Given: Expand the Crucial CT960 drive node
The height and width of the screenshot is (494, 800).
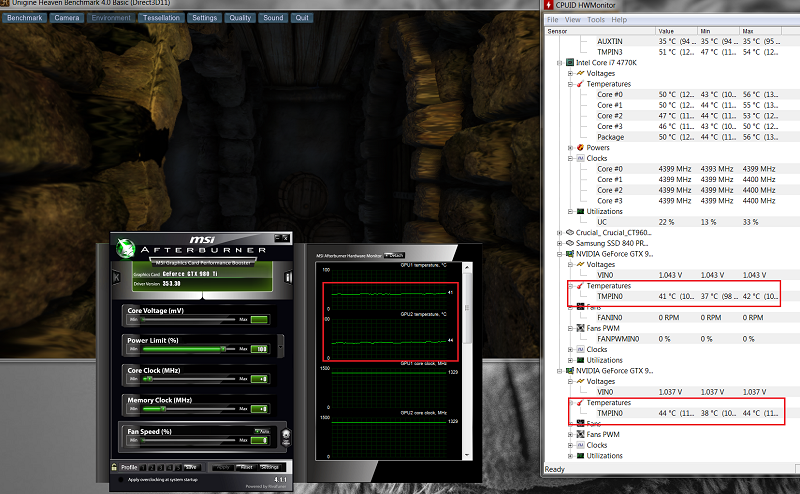Looking at the screenshot, I should click(x=560, y=233).
